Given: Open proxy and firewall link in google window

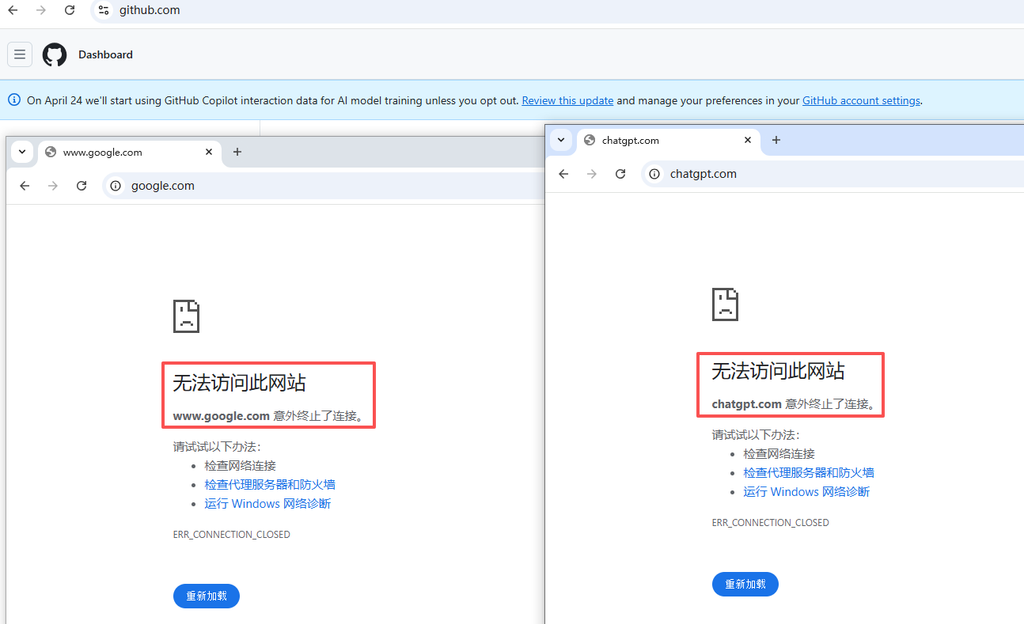Looking at the screenshot, I should pyautogui.click(x=270, y=484).
